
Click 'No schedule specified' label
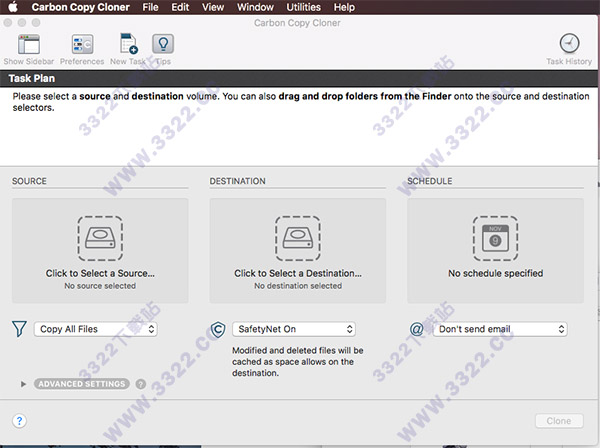496,273
